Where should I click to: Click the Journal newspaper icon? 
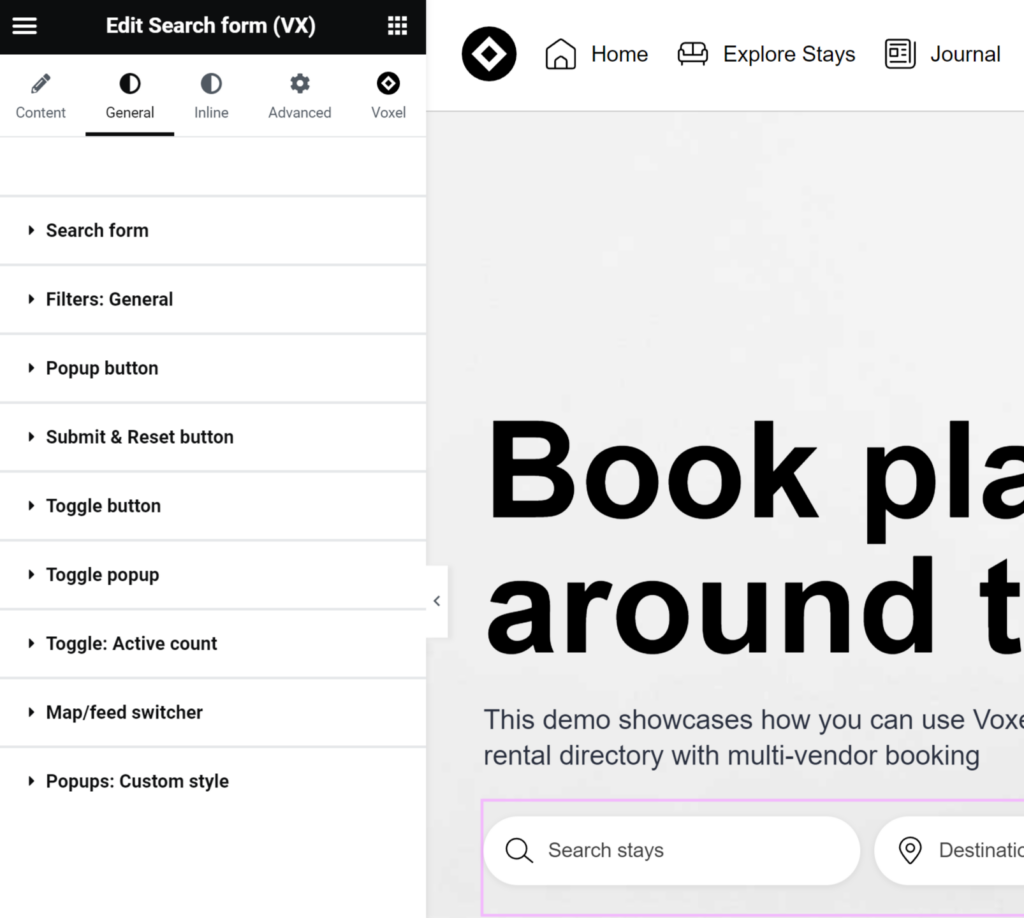tap(900, 54)
